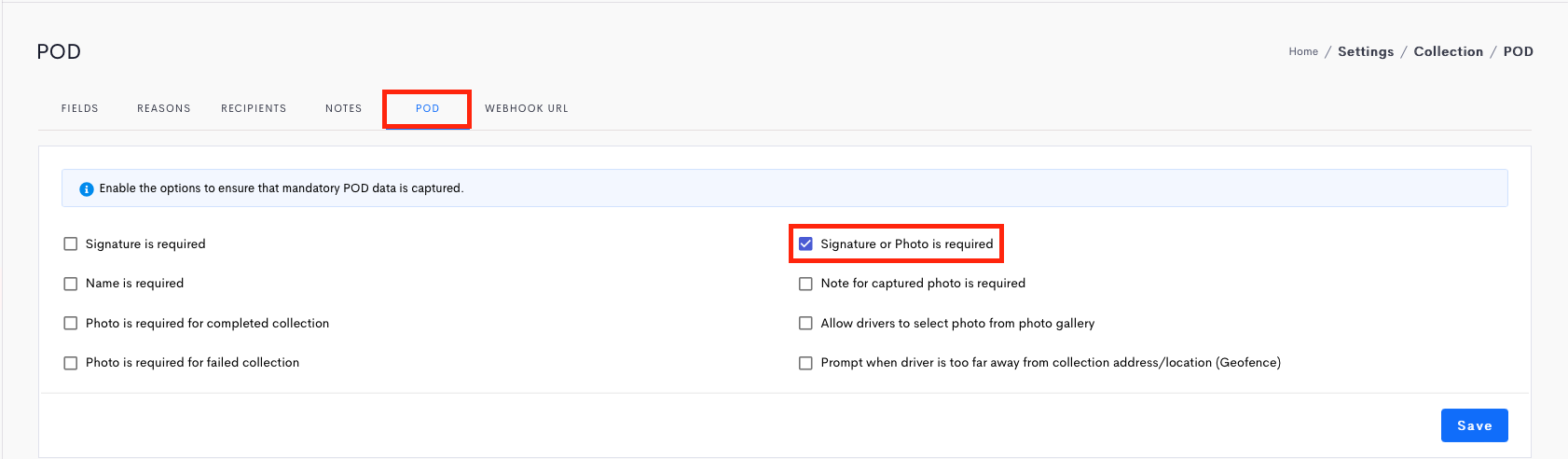1568x459 pixels.
Task: Check the Name is required option
Action: (x=71, y=284)
